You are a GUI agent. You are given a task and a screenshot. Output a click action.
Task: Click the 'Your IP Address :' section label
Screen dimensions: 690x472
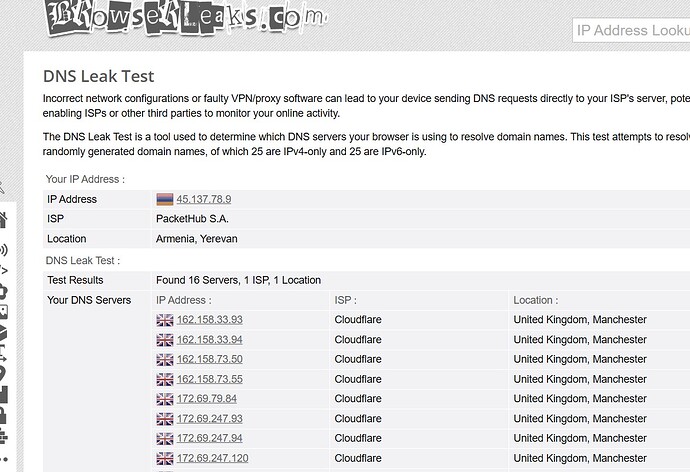(85, 179)
